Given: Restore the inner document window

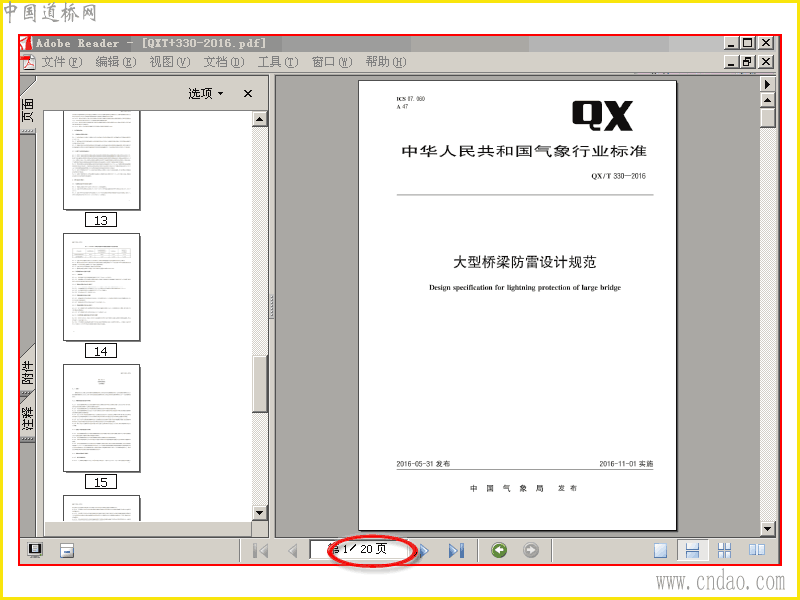Looking at the screenshot, I should 747,62.
